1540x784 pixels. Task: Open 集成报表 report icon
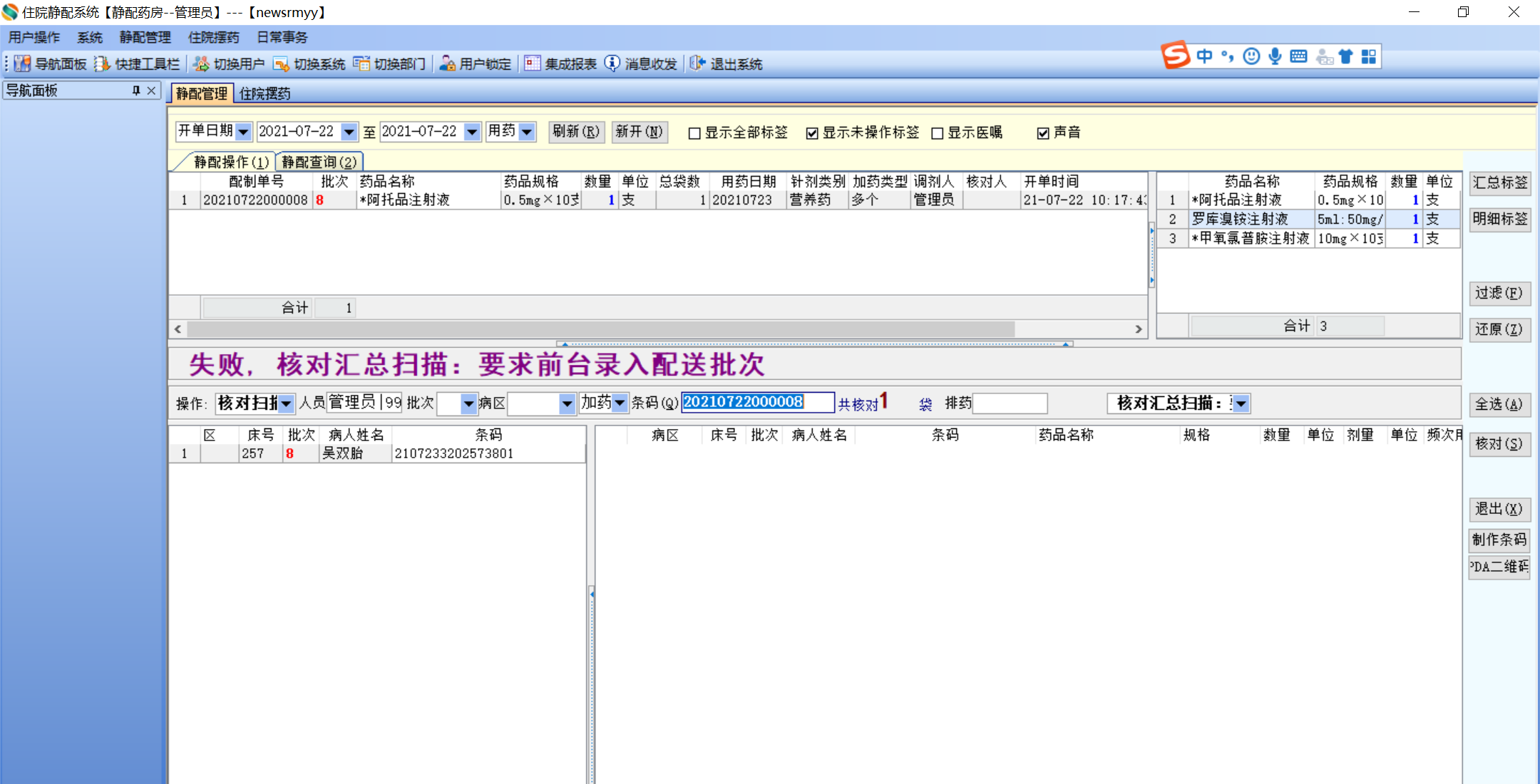[533, 64]
